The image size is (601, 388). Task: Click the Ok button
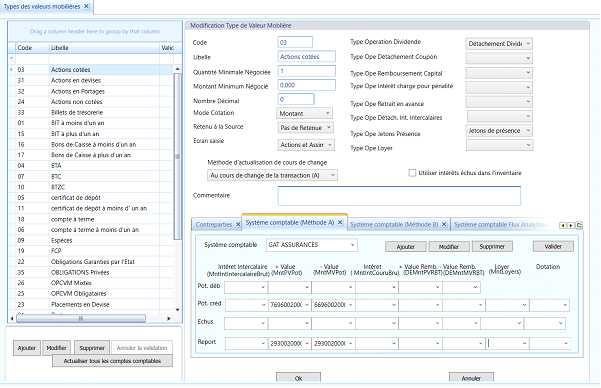point(298,378)
